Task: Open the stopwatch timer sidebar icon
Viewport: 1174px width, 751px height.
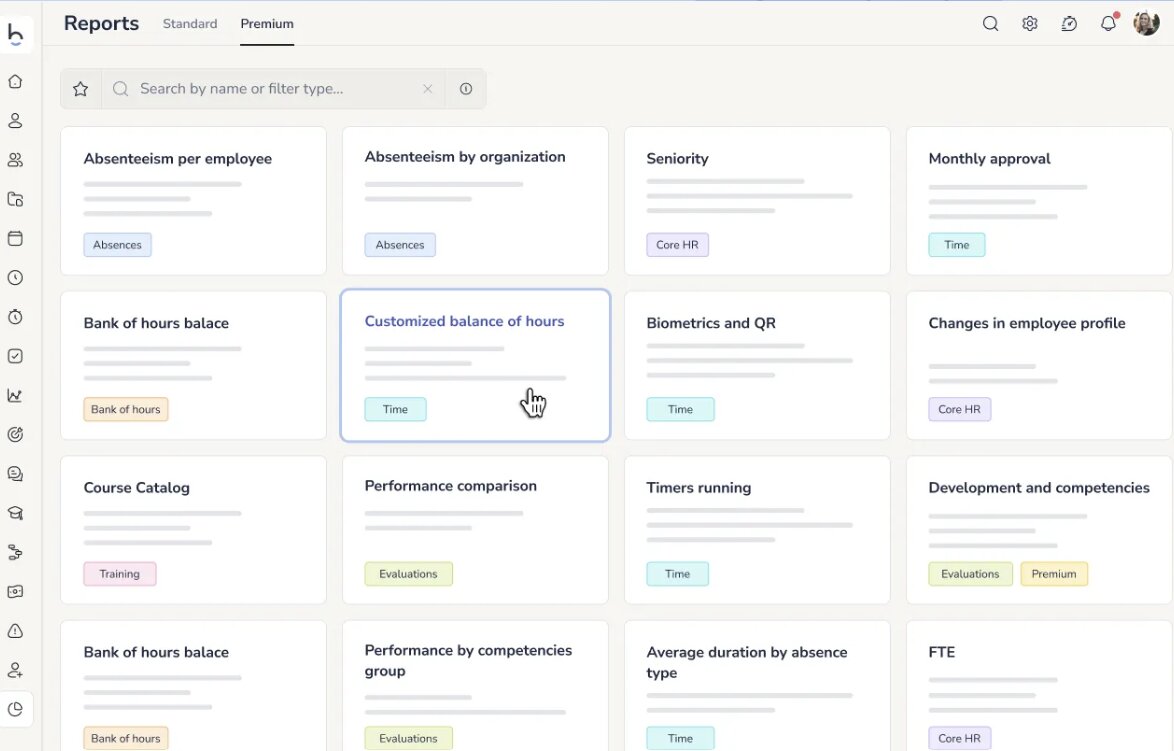Action: 15,317
